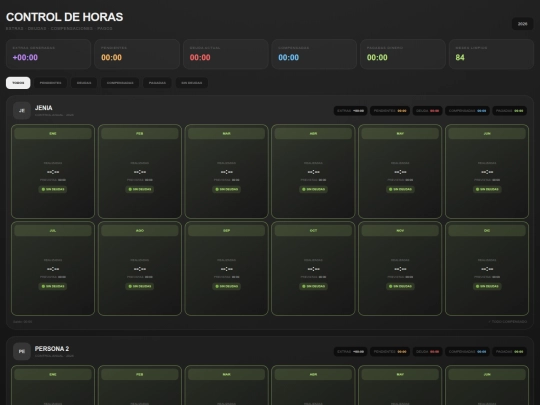This screenshot has width=540, height=405.
Task: Click Sin Deudas badge in Jenia's ENE card
Action: pyautogui.click(x=53, y=189)
